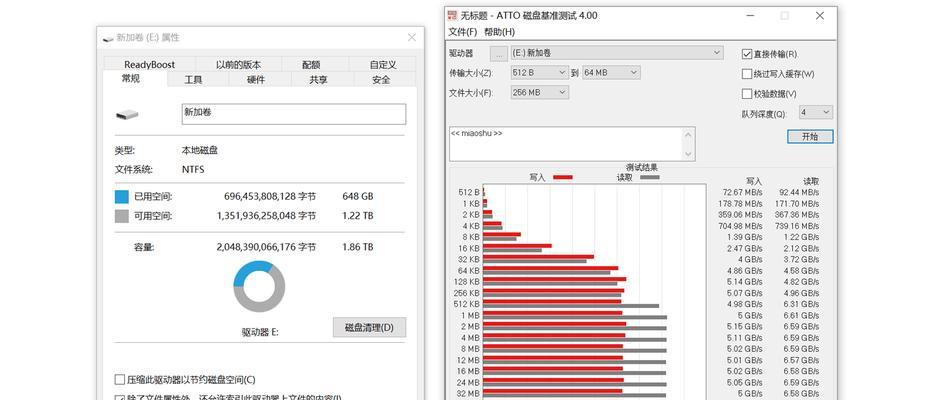Click capacity value 1.86 TB

[x=358, y=247]
